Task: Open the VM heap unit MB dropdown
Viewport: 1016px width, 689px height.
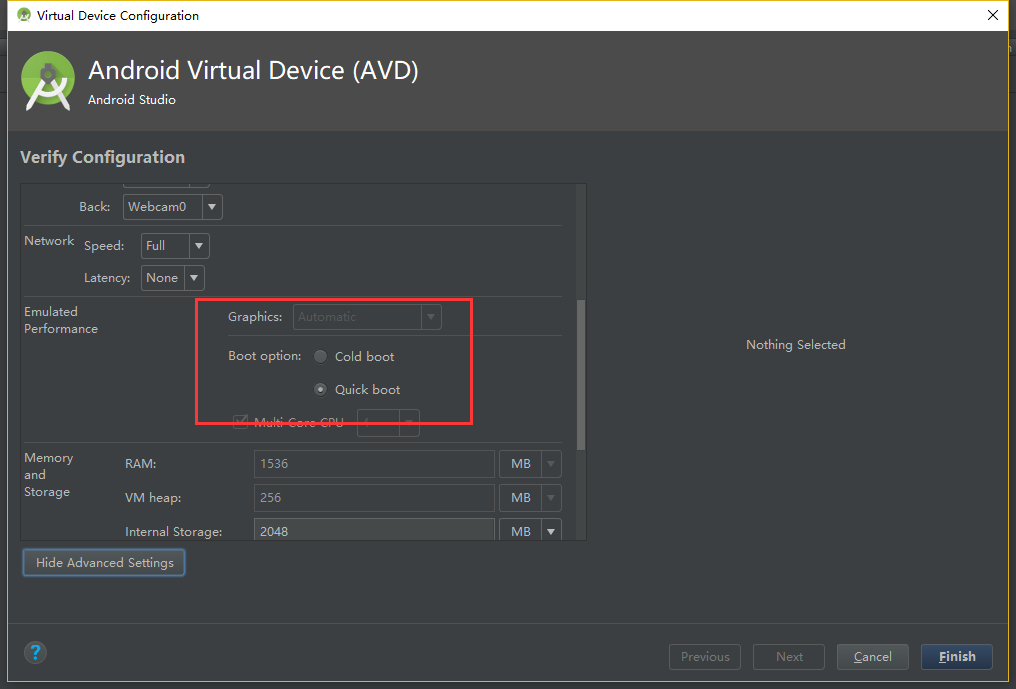Action: [530, 498]
